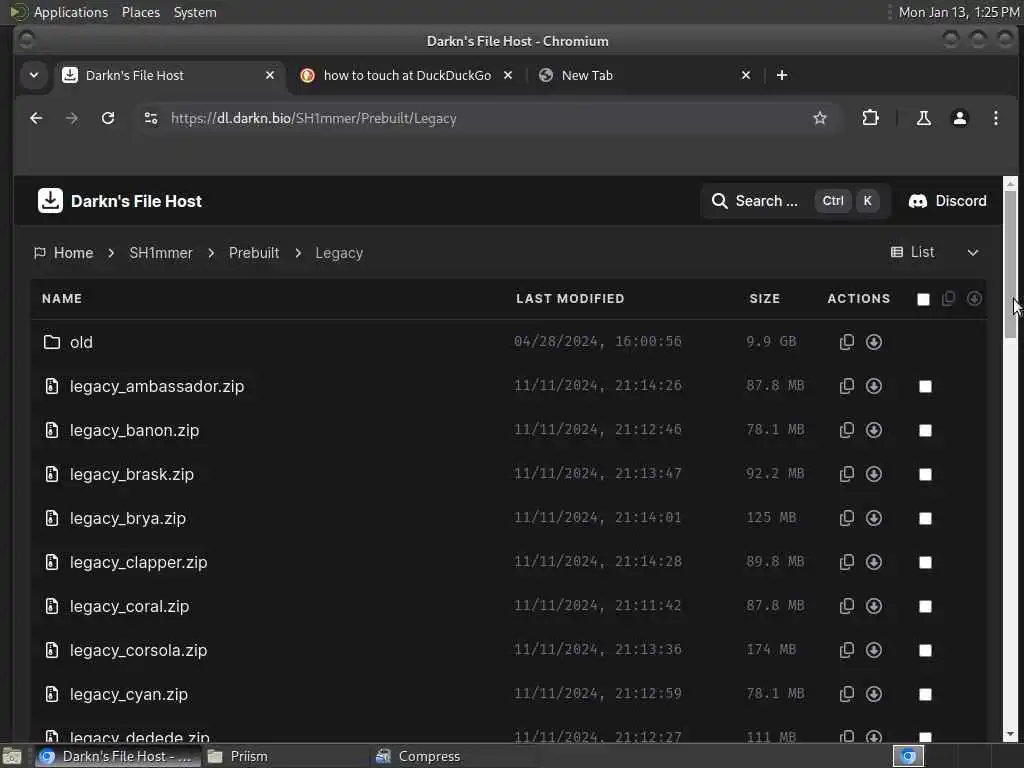
Task: Open the old folder
Action: pyautogui.click(x=81, y=342)
